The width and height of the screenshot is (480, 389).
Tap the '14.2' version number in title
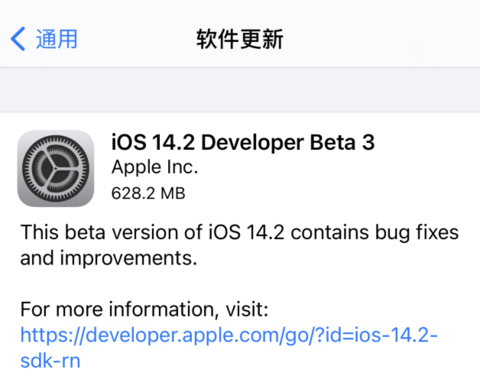pyautogui.click(x=173, y=142)
